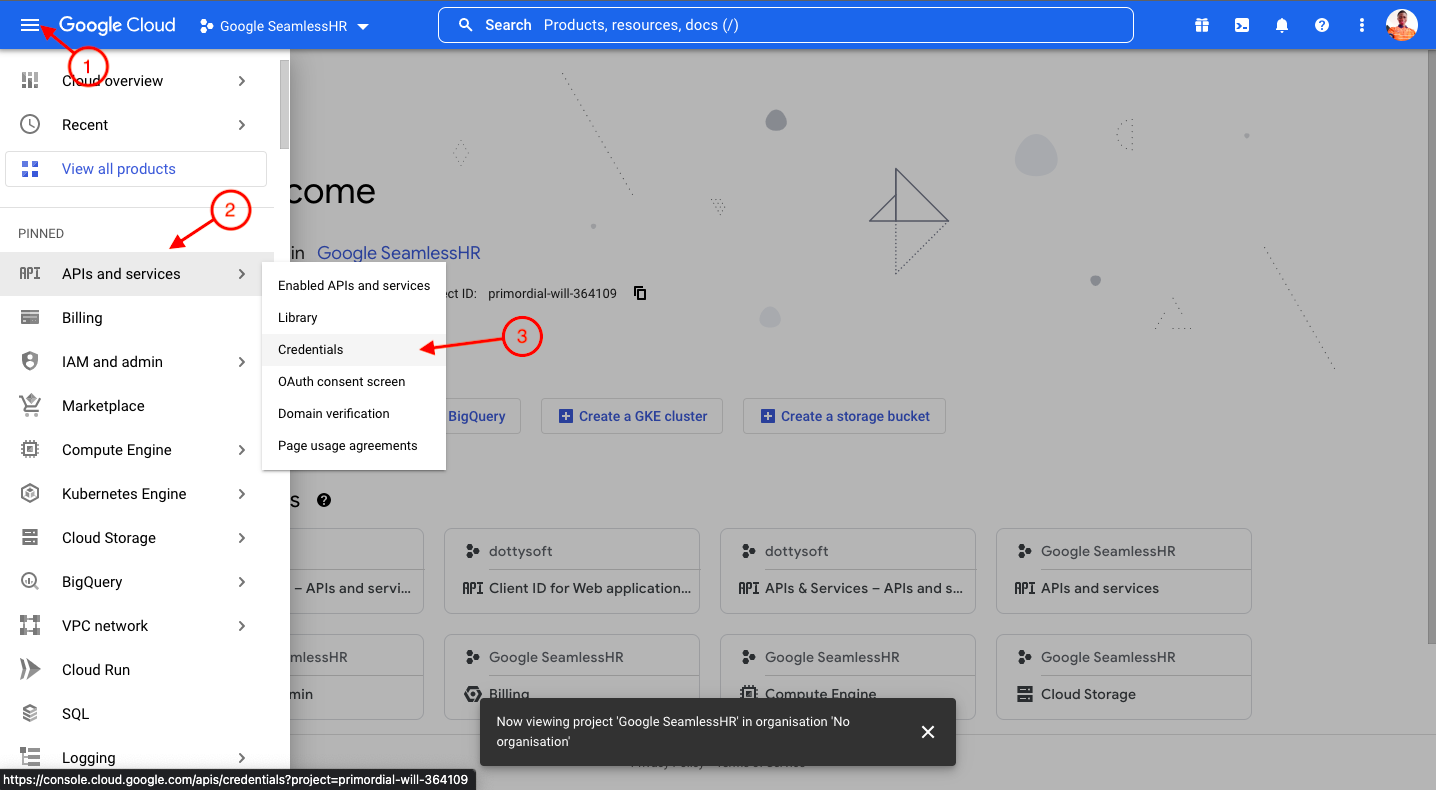
Task: Expand Compute Engine submenu arrow
Action: point(242,450)
